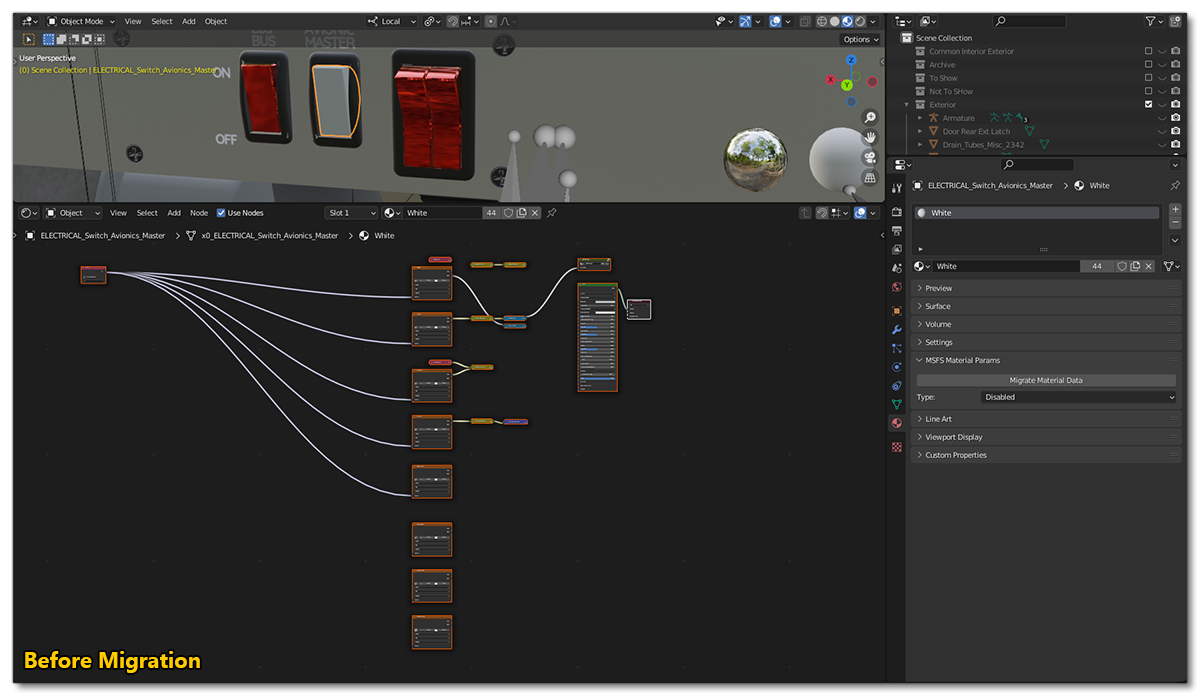Unlink White material in node editor header

535,213
